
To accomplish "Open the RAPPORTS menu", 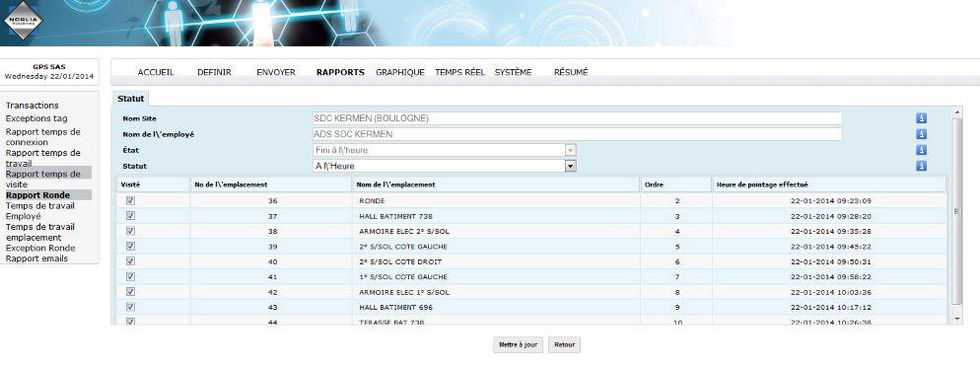I will (x=340, y=72).
